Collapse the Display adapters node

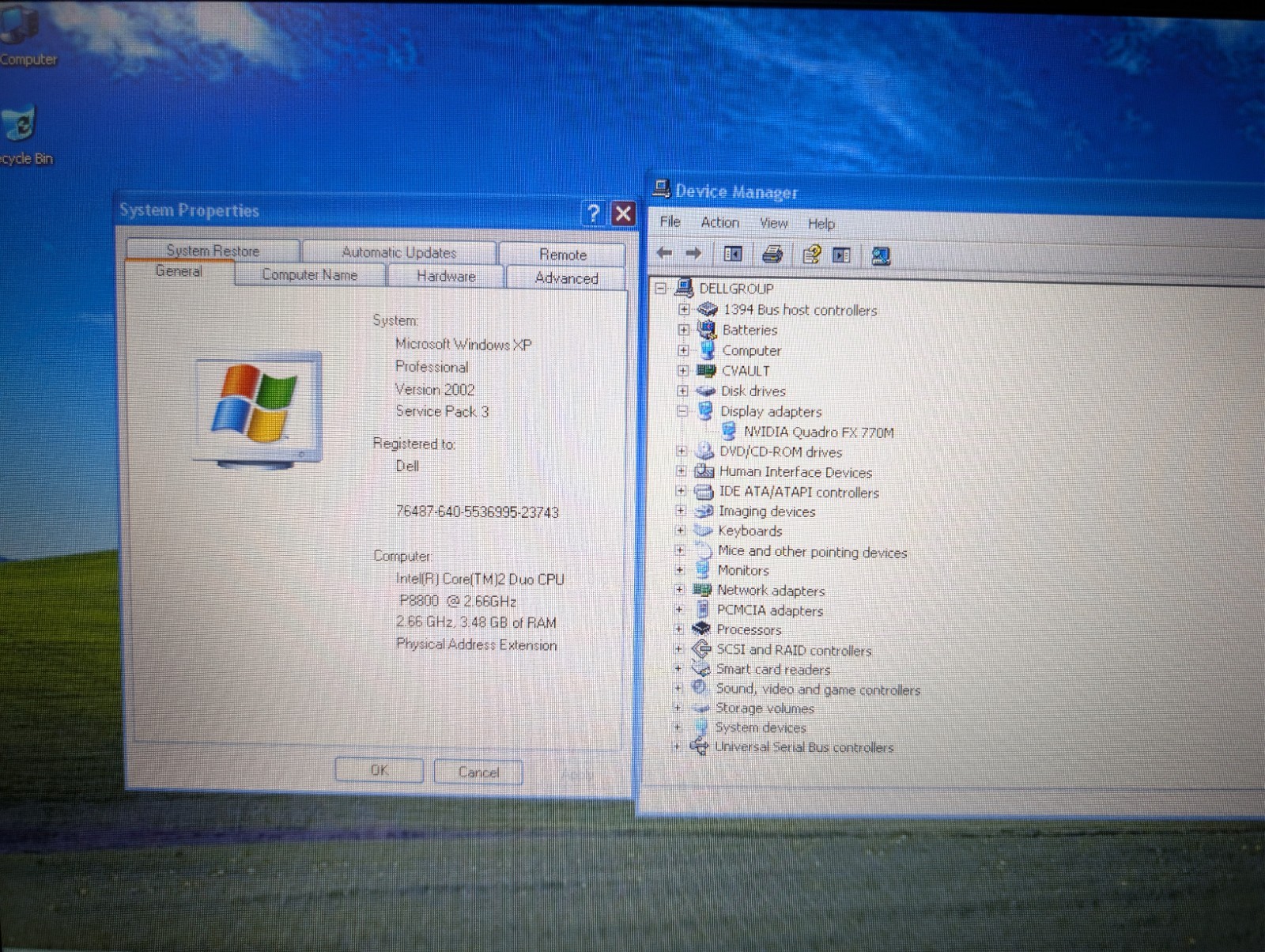click(x=682, y=410)
